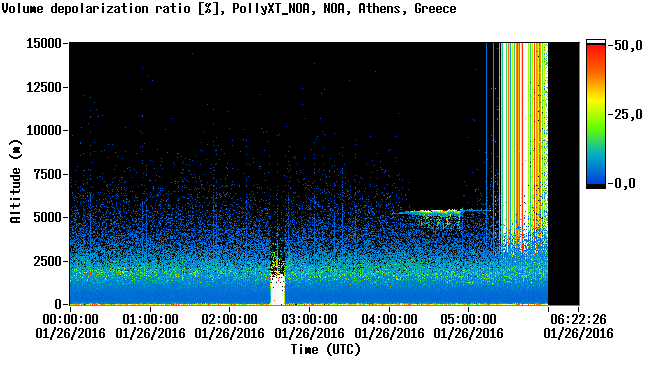Image resolution: width=665 pixels, height=389 pixels.
Task: Click the green middle of the color bar
Action: pos(596,123)
